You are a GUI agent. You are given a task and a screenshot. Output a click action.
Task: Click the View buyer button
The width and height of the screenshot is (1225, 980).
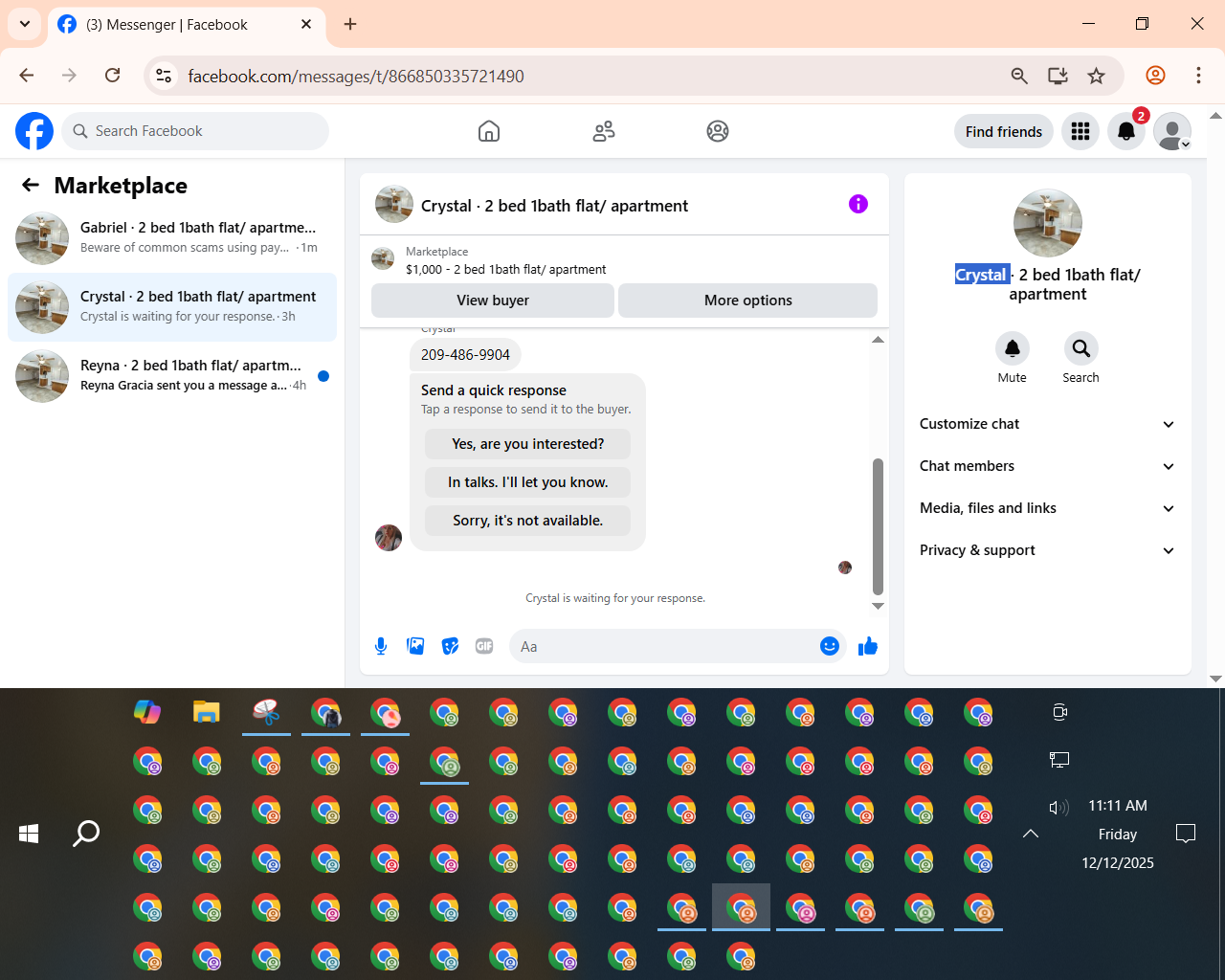pyautogui.click(x=493, y=301)
